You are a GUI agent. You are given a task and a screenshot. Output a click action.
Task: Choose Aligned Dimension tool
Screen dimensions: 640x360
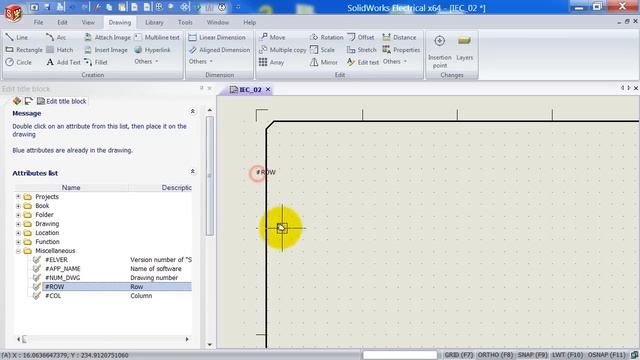point(219,50)
